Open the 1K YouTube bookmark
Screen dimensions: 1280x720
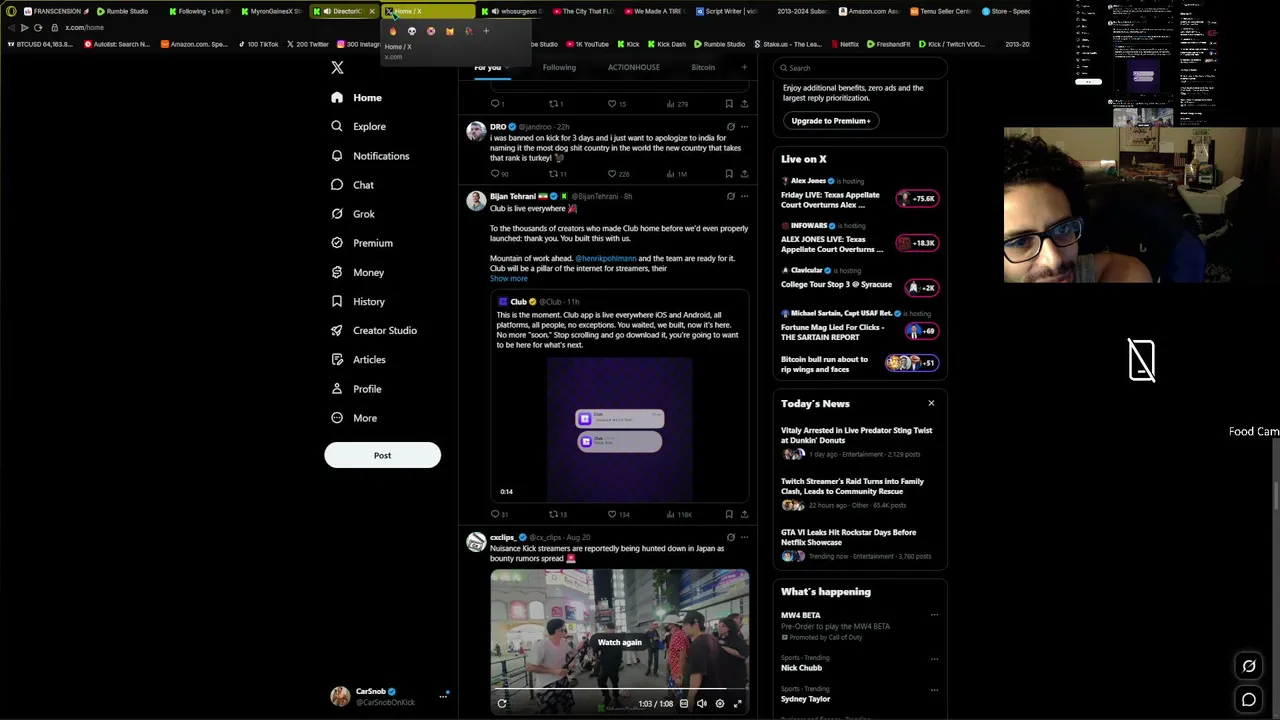[587, 44]
